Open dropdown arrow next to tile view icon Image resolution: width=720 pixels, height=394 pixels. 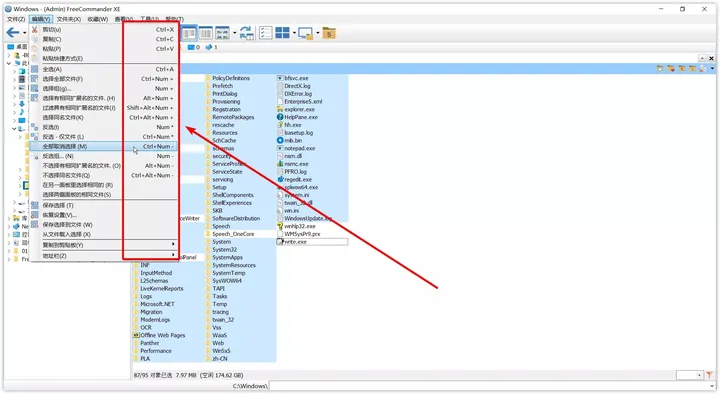(x=294, y=33)
